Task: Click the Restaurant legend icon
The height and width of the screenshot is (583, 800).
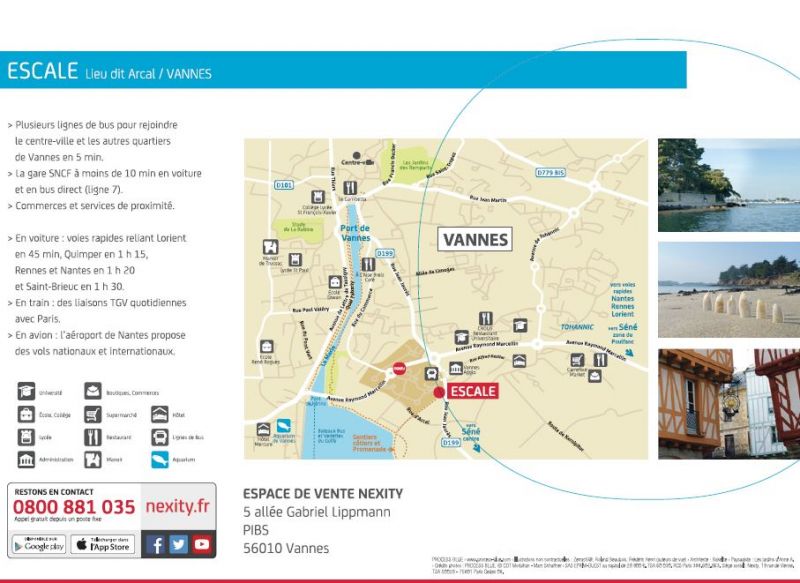Action: coord(93,437)
